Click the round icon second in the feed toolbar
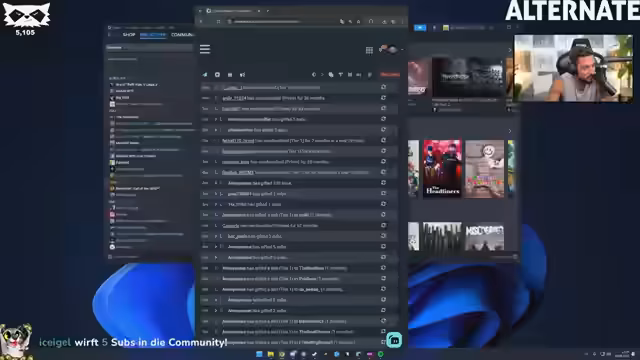The width and height of the screenshot is (640, 360). click(217, 75)
